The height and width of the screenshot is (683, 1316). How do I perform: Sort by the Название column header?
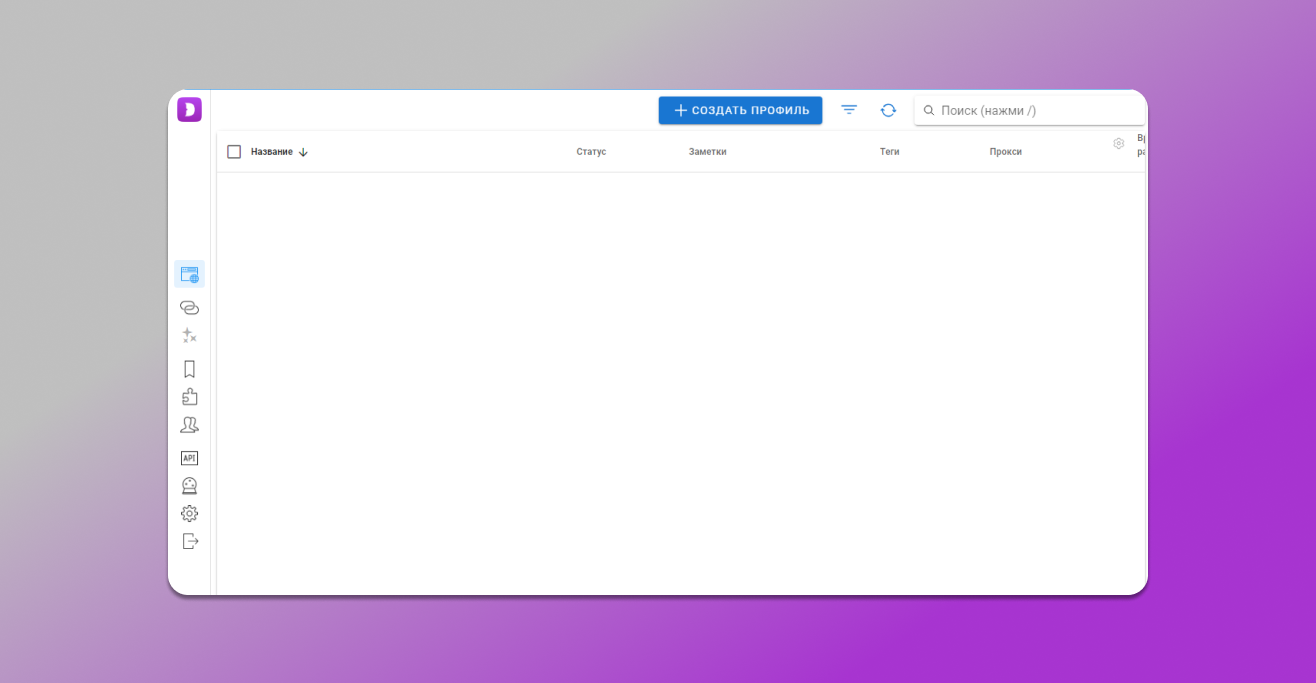pos(272,152)
